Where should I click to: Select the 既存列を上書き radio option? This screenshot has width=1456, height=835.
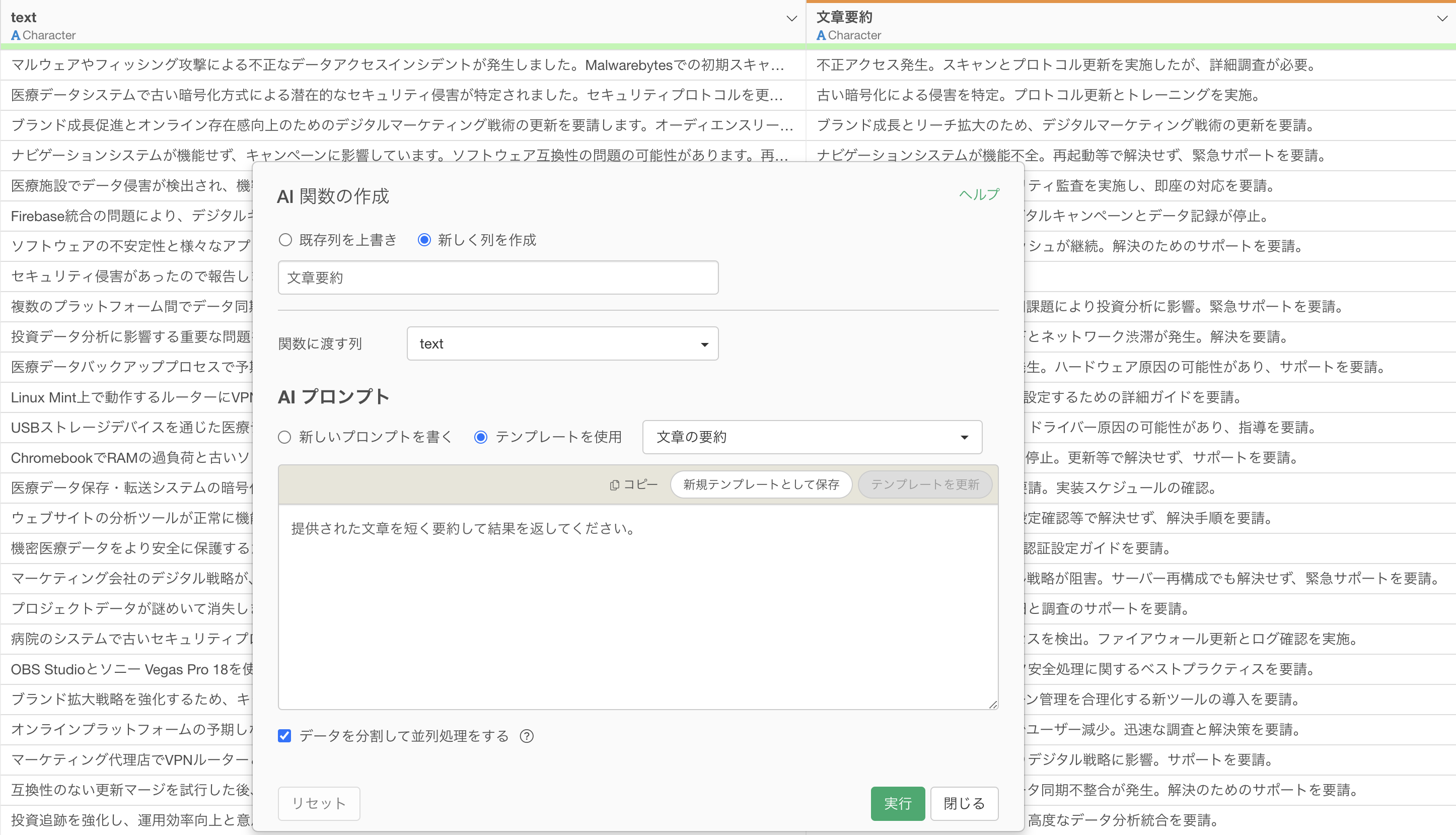[x=285, y=240]
